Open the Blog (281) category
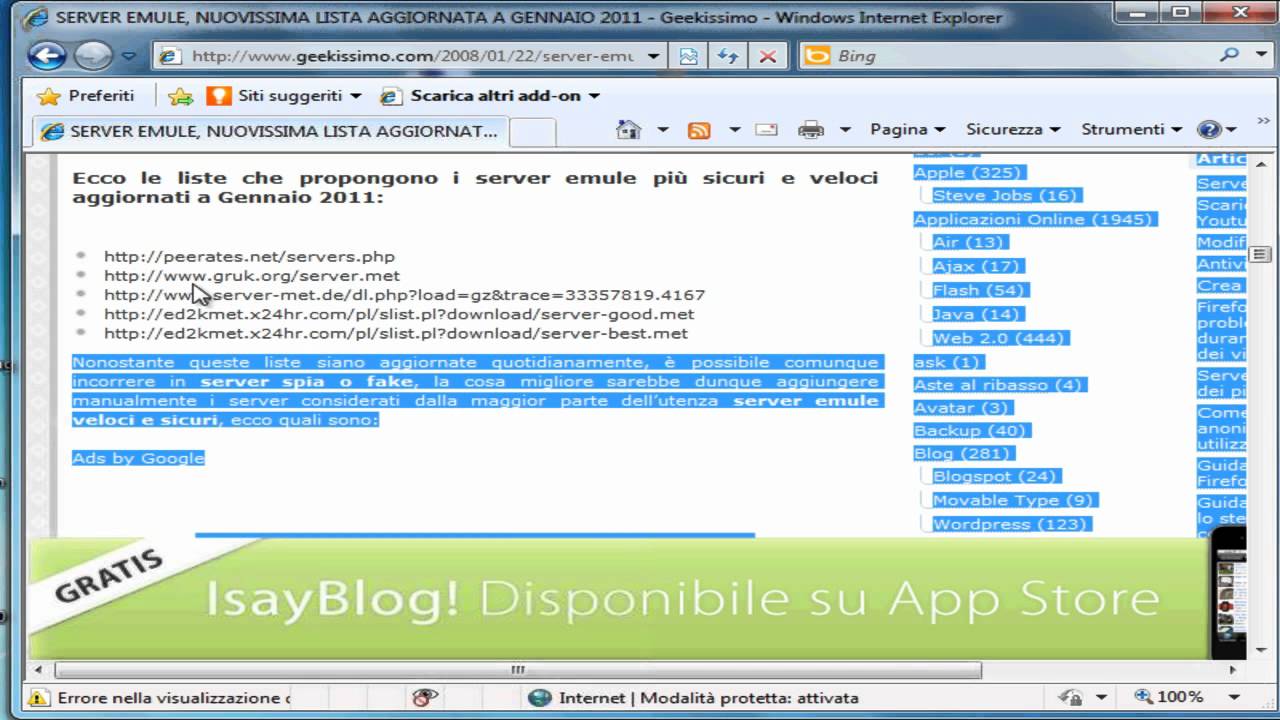 [x=963, y=454]
